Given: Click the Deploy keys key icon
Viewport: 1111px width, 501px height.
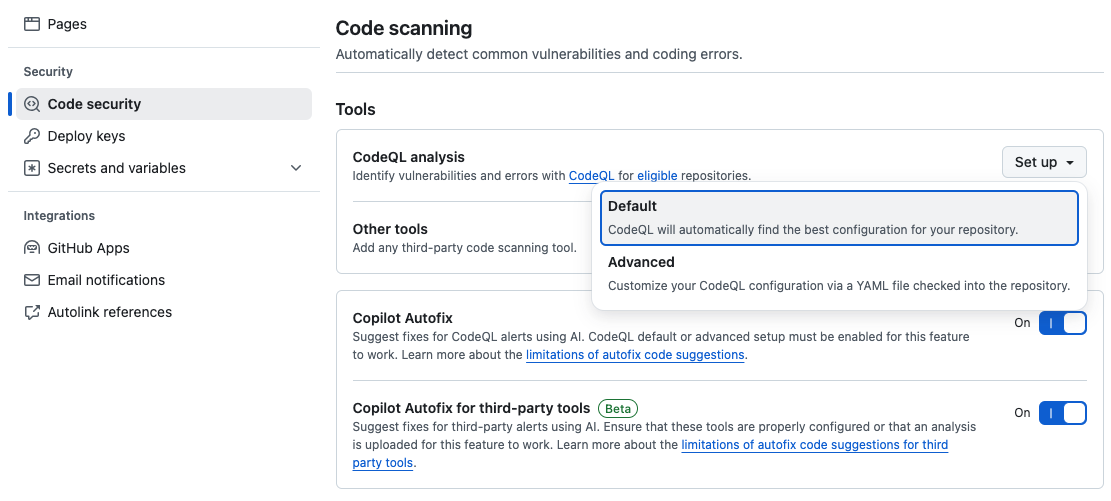Looking at the screenshot, I should (x=31, y=136).
